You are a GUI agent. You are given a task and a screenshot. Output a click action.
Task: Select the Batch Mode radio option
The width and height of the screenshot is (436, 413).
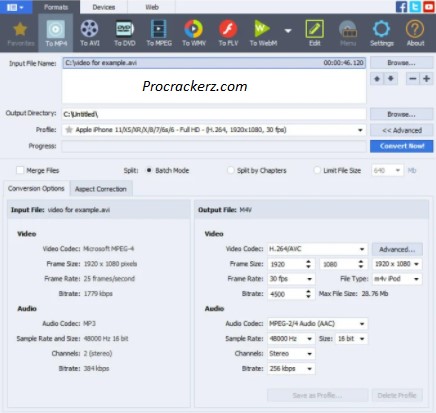[149, 170]
